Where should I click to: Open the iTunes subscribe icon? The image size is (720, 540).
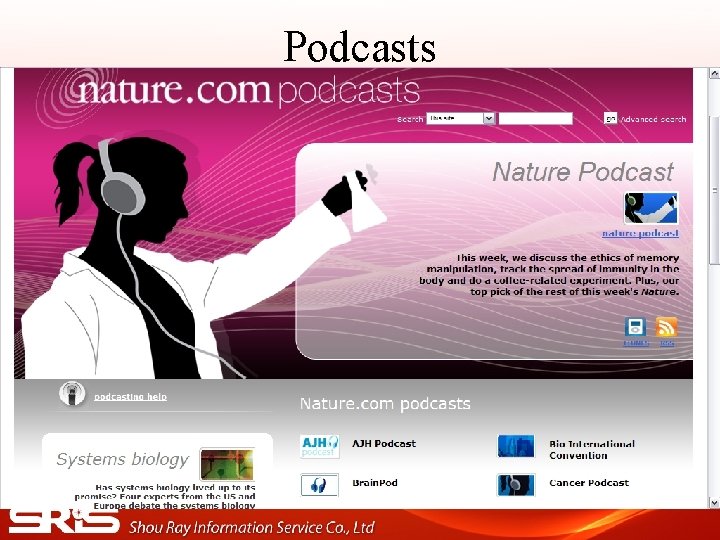click(x=636, y=326)
